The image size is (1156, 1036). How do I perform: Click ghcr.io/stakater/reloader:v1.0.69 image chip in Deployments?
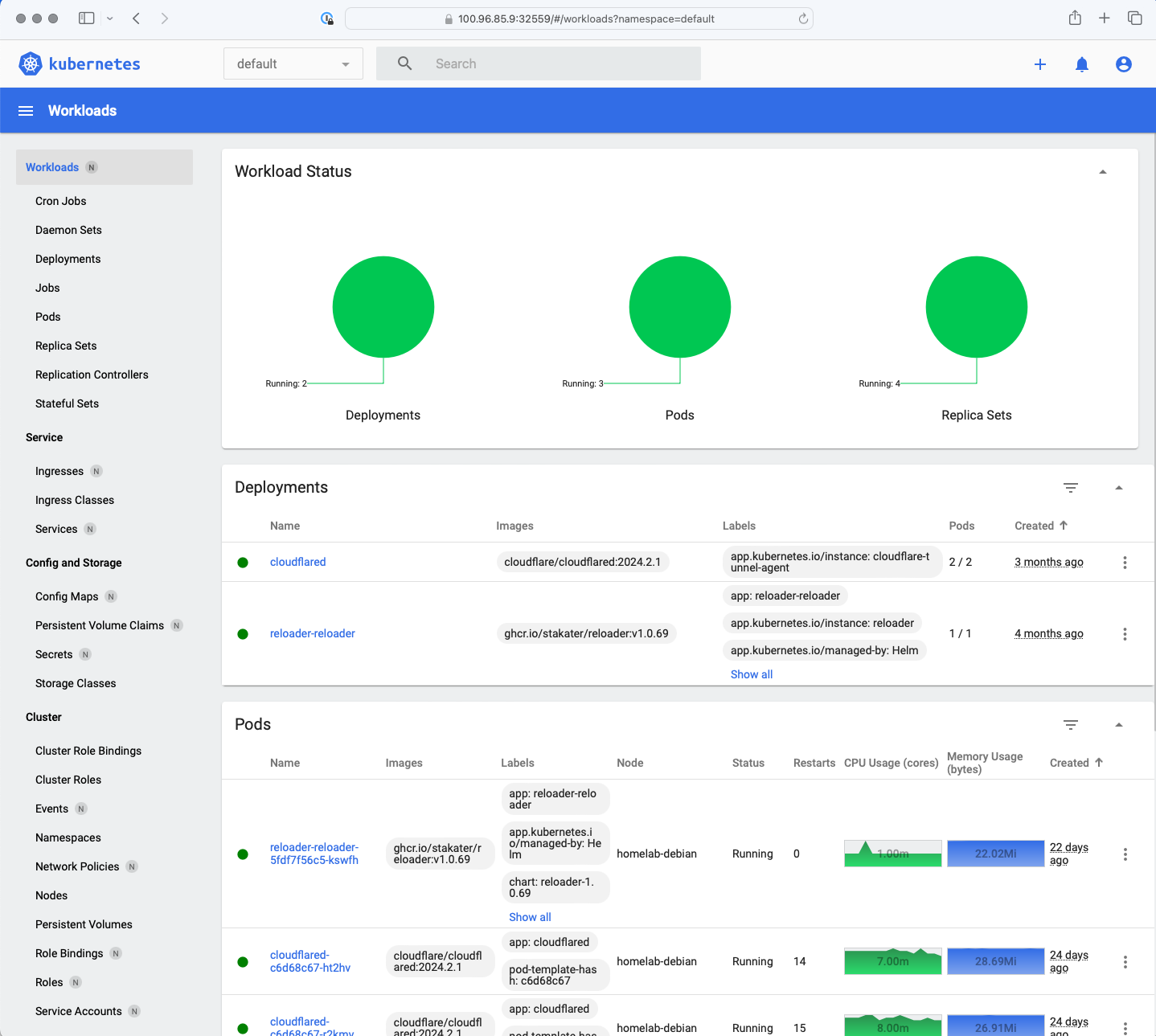click(x=586, y=633)
